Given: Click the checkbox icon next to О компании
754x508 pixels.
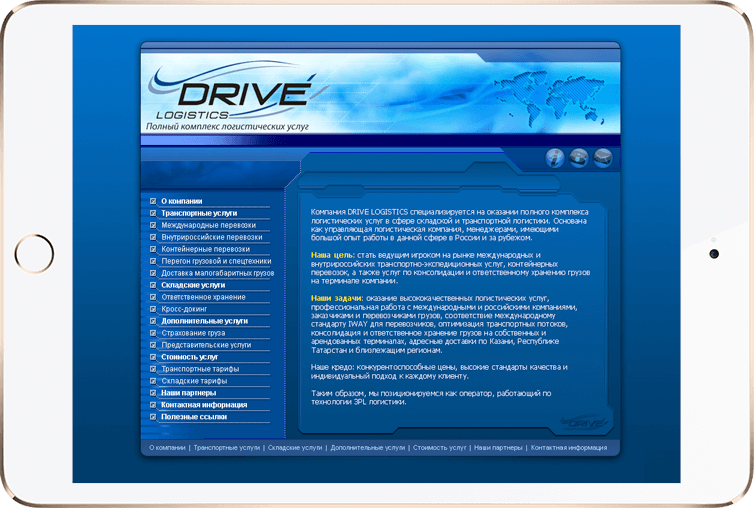Looking at the screenshot, I should pyautogui.click(x=153, y=201).
